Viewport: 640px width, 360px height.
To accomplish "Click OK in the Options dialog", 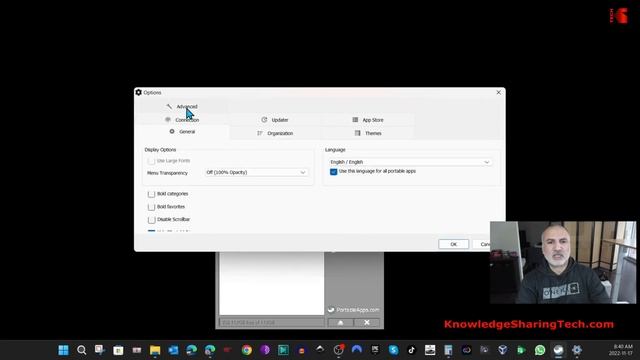I will tap(453, 244).
